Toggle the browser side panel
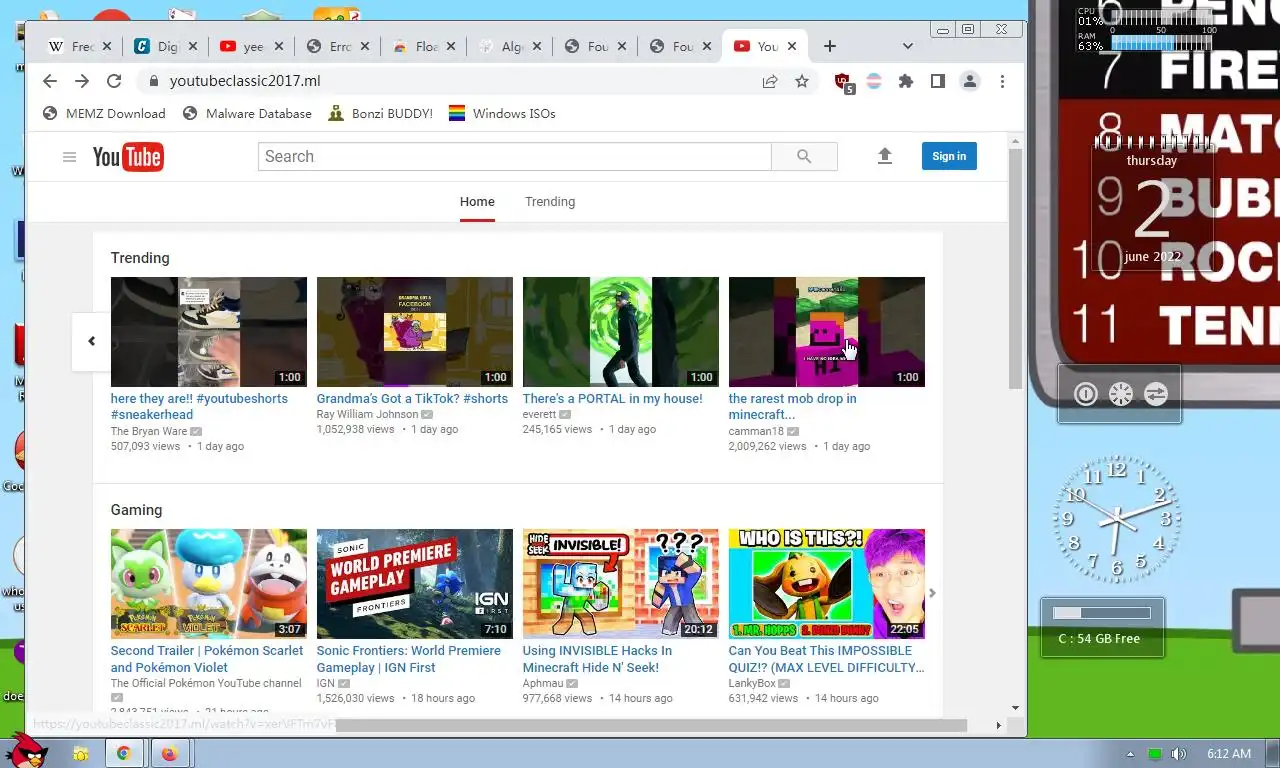Screen dimensions: 1280x768 937,82
